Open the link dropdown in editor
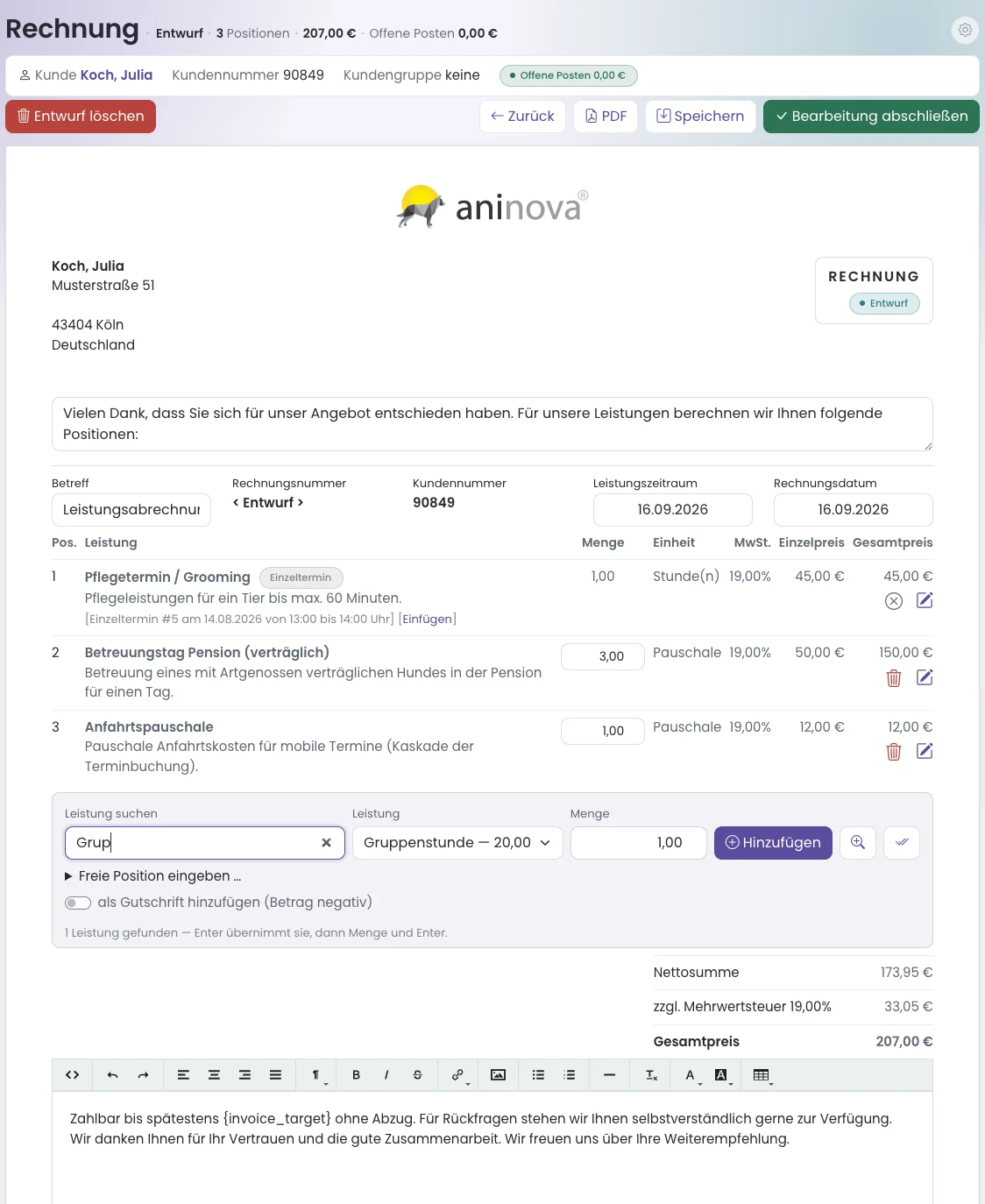985x1204 pixels. (x=458, y=1075)
